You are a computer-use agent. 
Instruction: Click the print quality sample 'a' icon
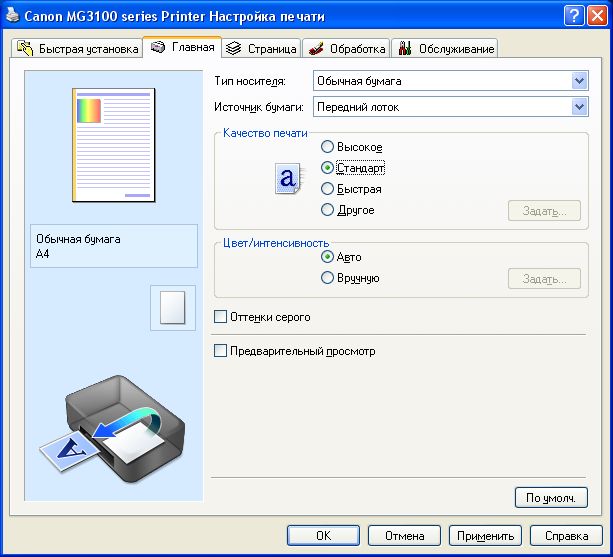point(288,178)
